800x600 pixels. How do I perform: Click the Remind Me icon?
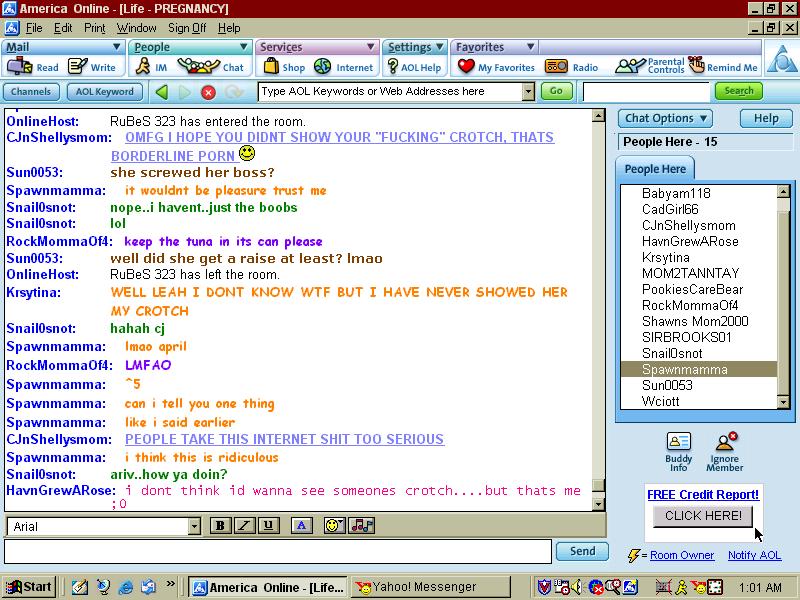(x=696, y=65)
